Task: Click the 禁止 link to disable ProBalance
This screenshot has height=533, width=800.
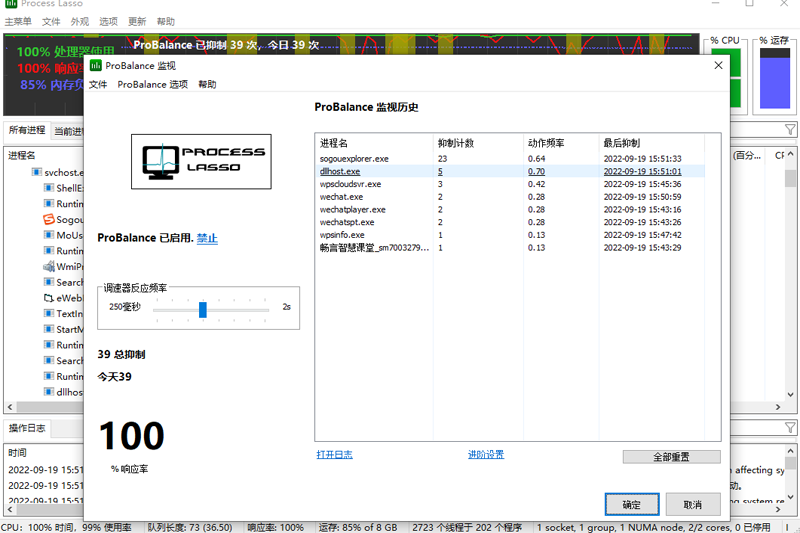Action: 207,238
